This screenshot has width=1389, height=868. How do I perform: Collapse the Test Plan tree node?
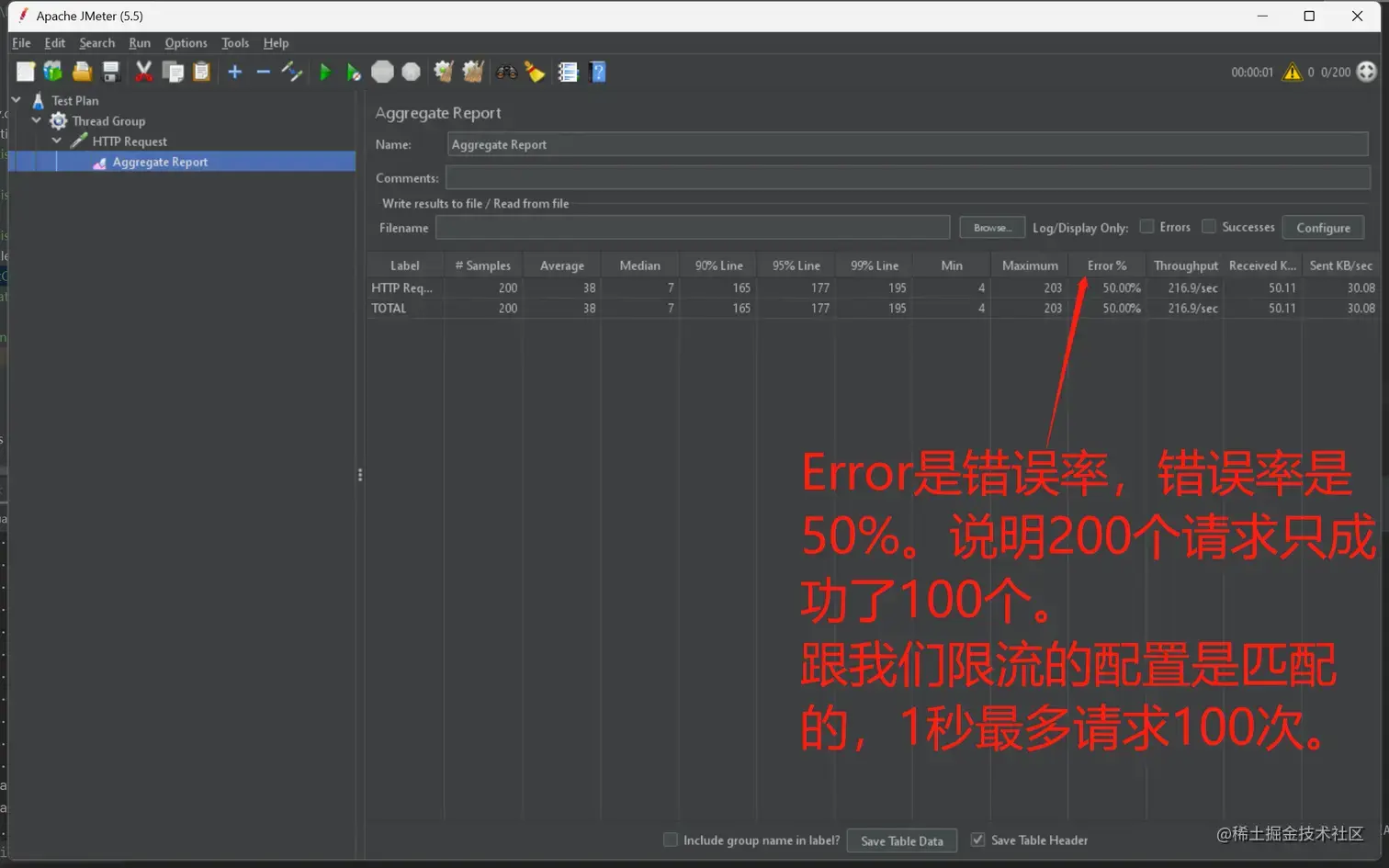click(16, 100)
